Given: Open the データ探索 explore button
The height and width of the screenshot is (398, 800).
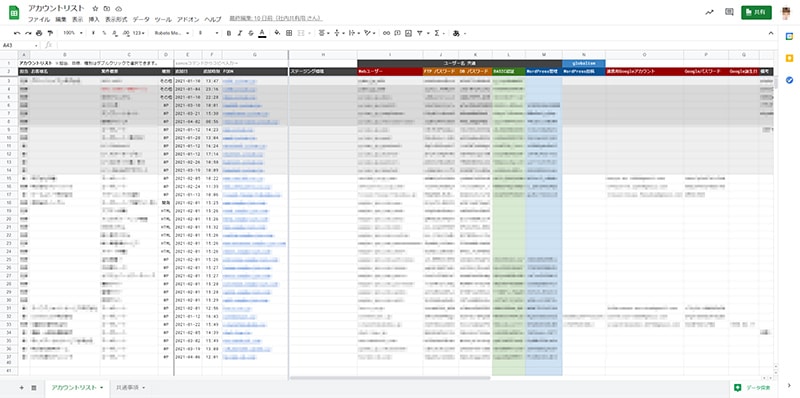Looking at the screenshot, I should (x=752, y=388).
